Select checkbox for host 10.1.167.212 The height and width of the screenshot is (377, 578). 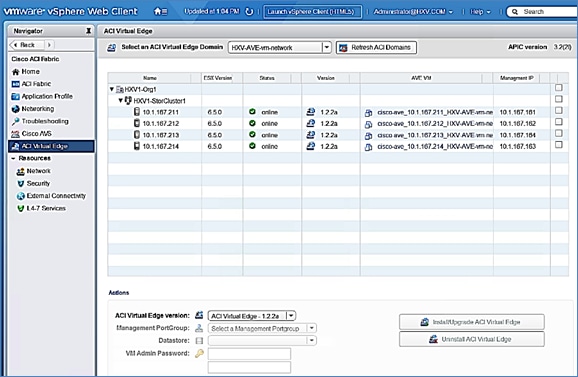click(559, 122)
